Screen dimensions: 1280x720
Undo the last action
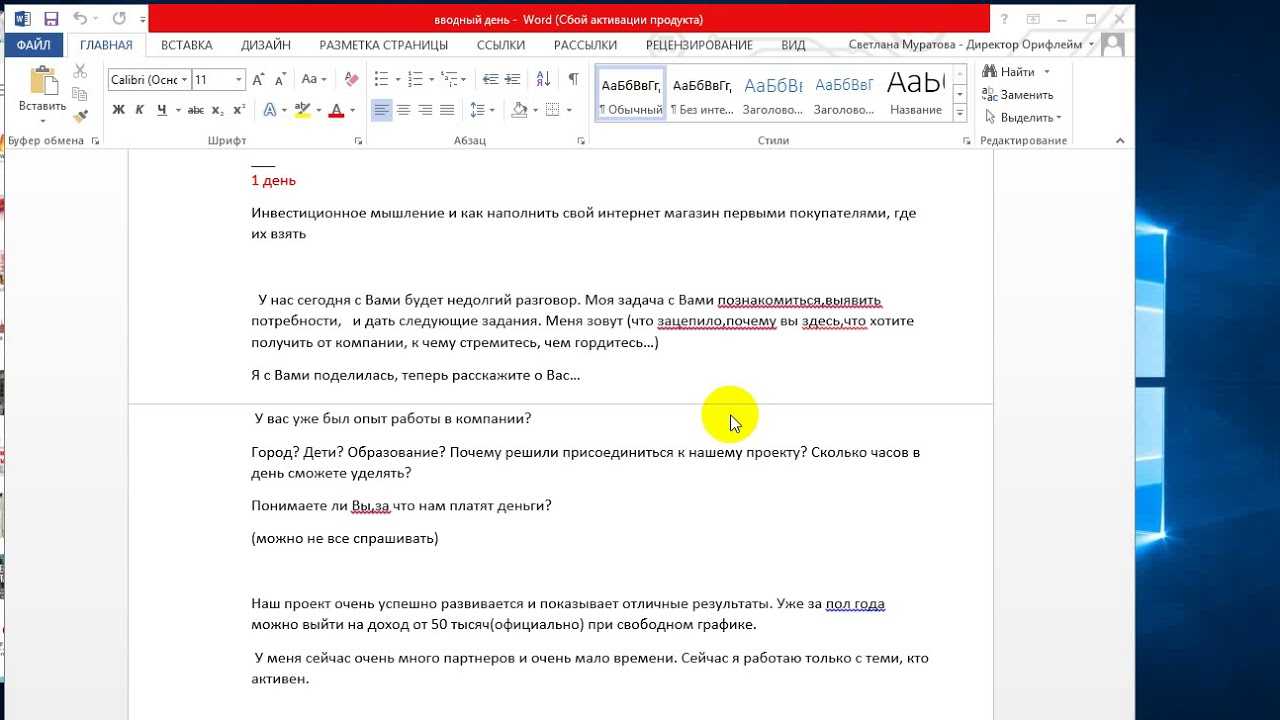coord(81,19)
